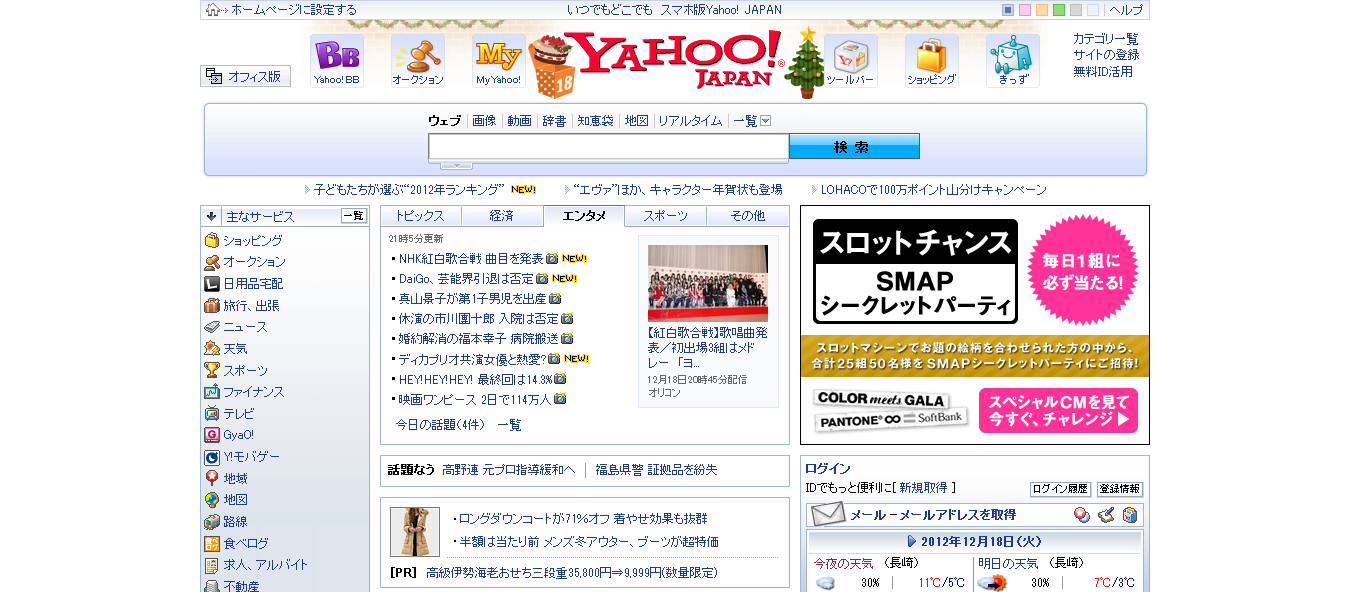Open the Yahoo! BB icon
Viewport: 1349px width, 592px height.
coord(336,61)
